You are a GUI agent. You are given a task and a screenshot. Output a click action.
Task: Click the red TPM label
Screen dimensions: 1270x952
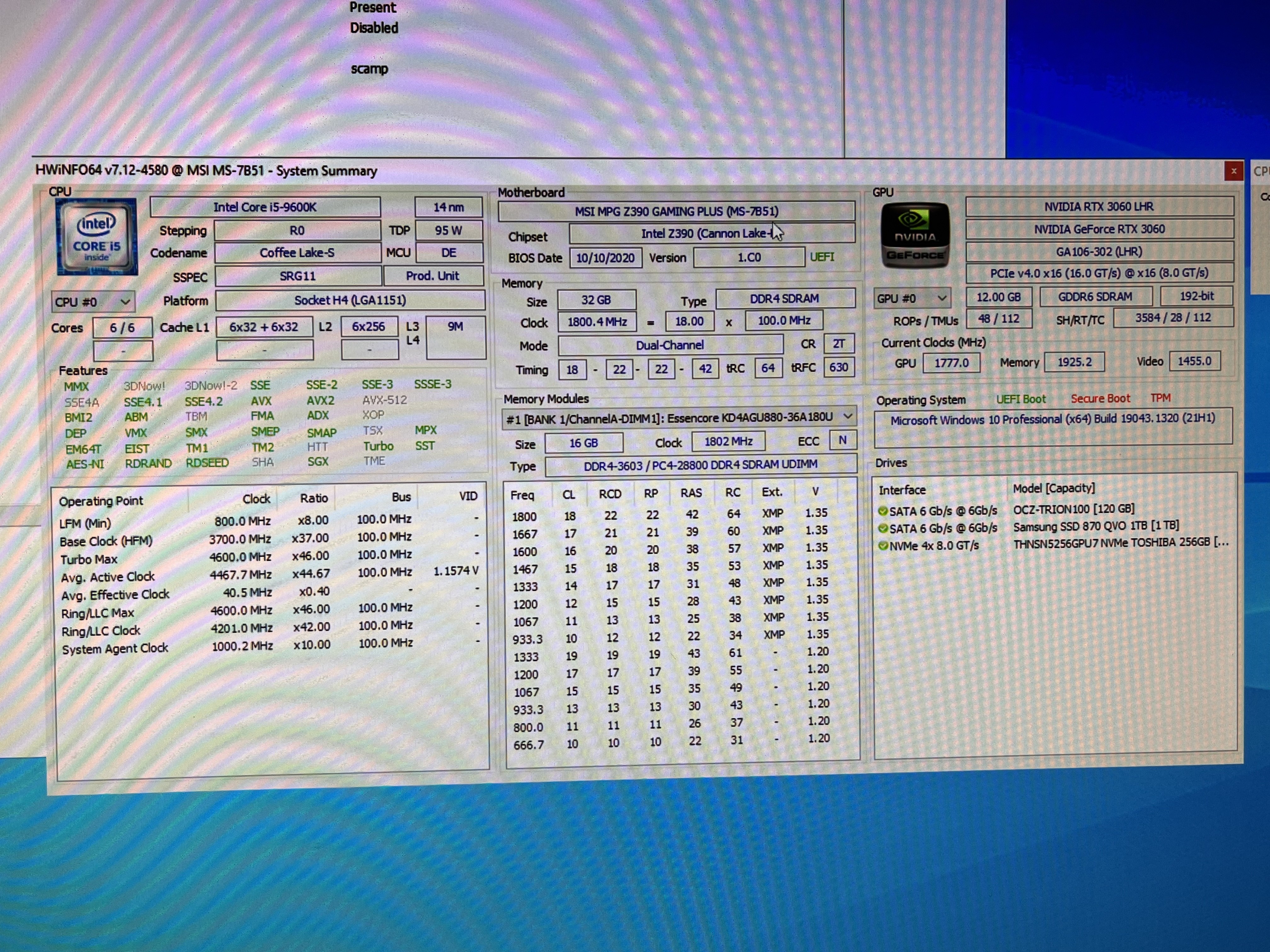pyautogui.click(x=1160, y=398)
